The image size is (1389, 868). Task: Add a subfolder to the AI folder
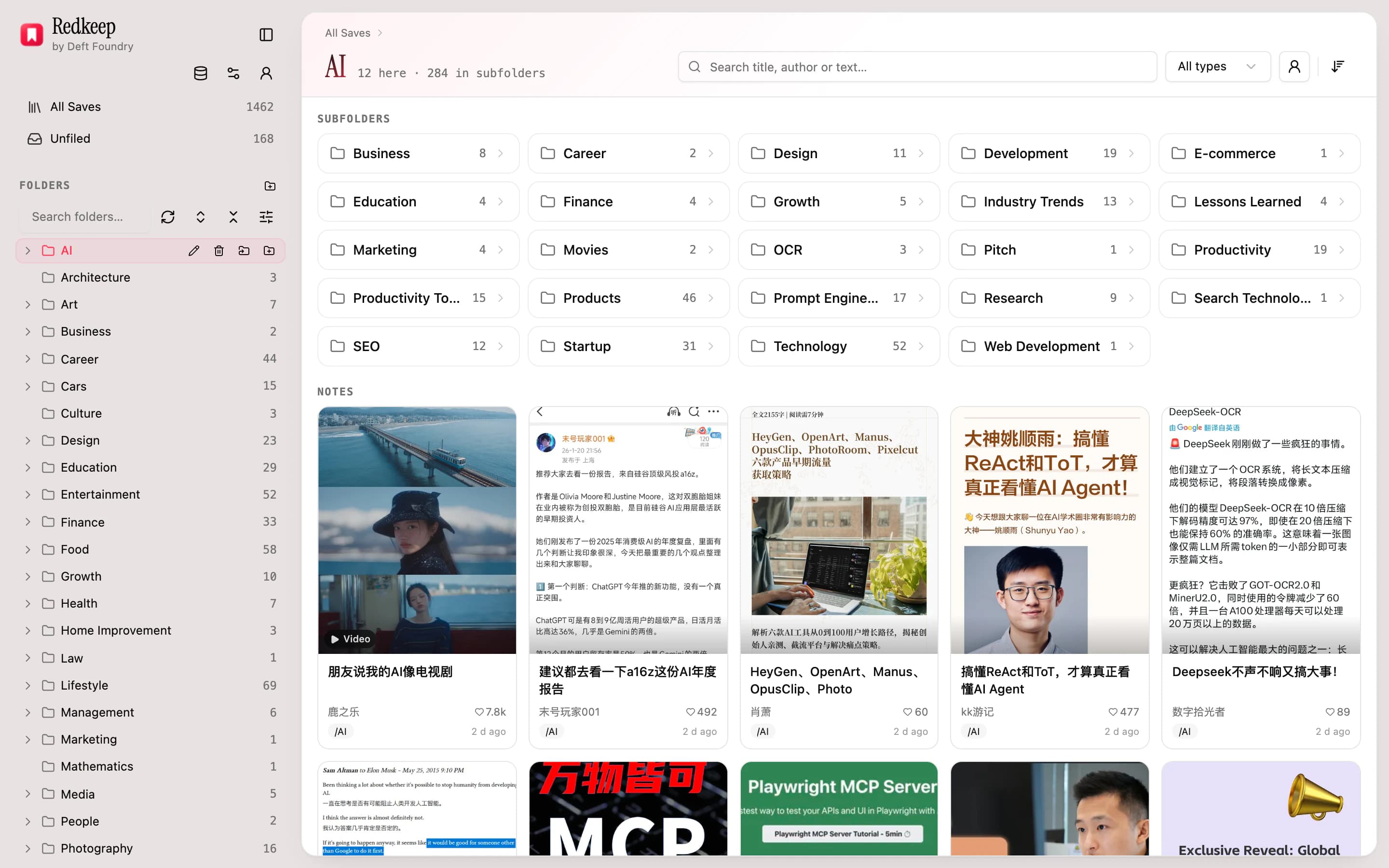[269, 250]
